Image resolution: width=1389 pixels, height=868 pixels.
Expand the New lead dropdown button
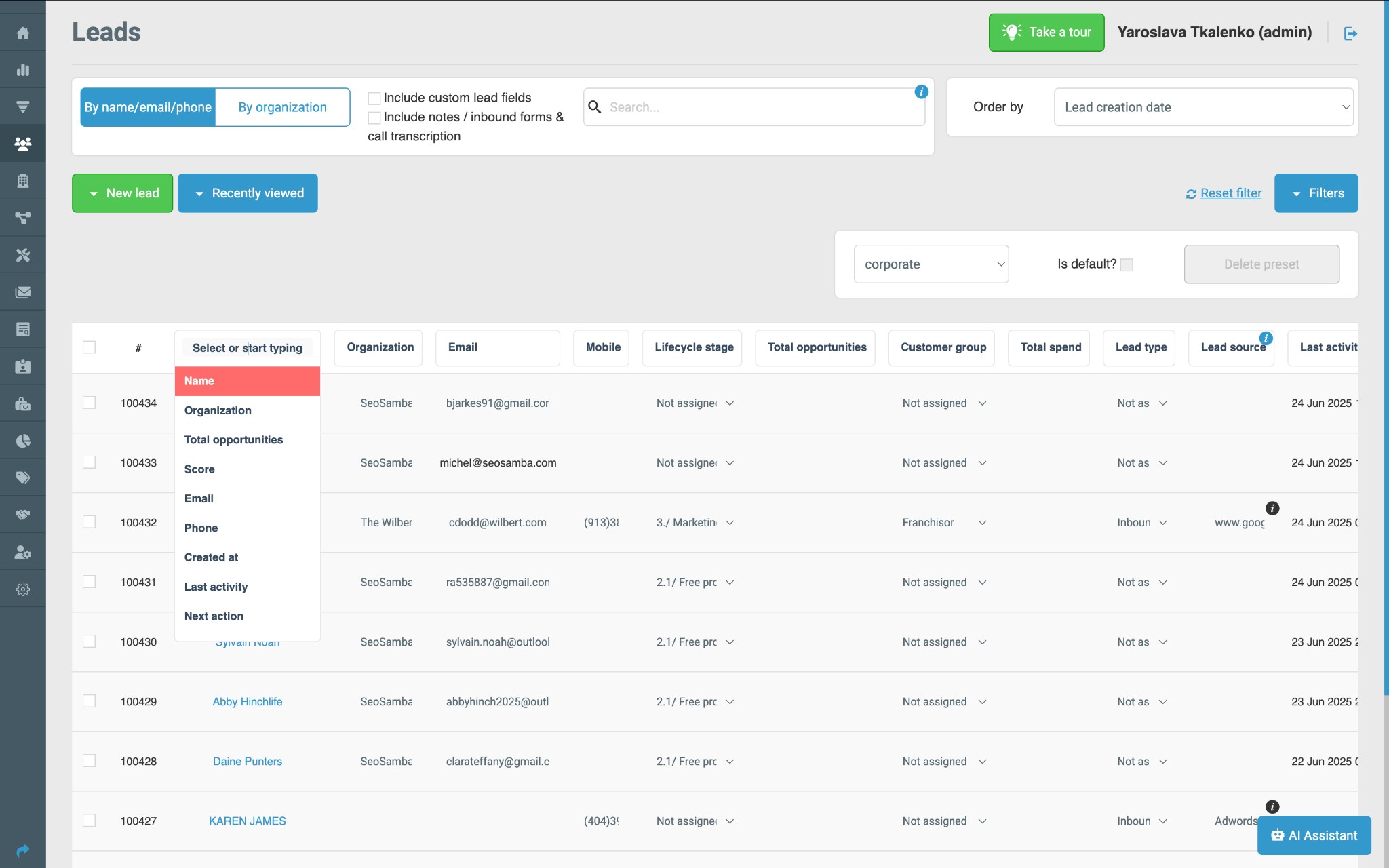pos(123,193)
